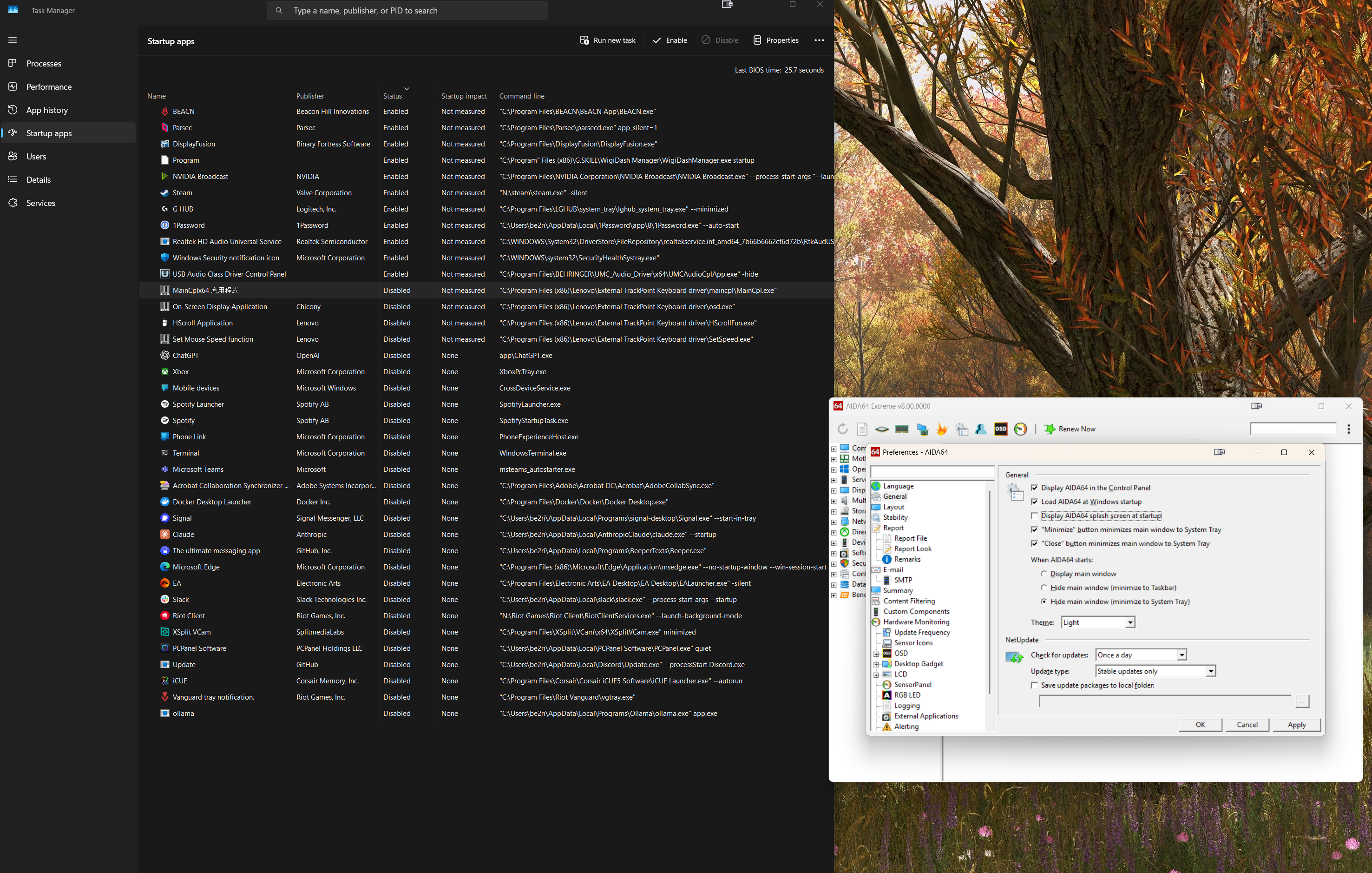Enable Display AIDA64 splash screen at startup
This screenshot has width=1372, height=873.
[1034, 516]
